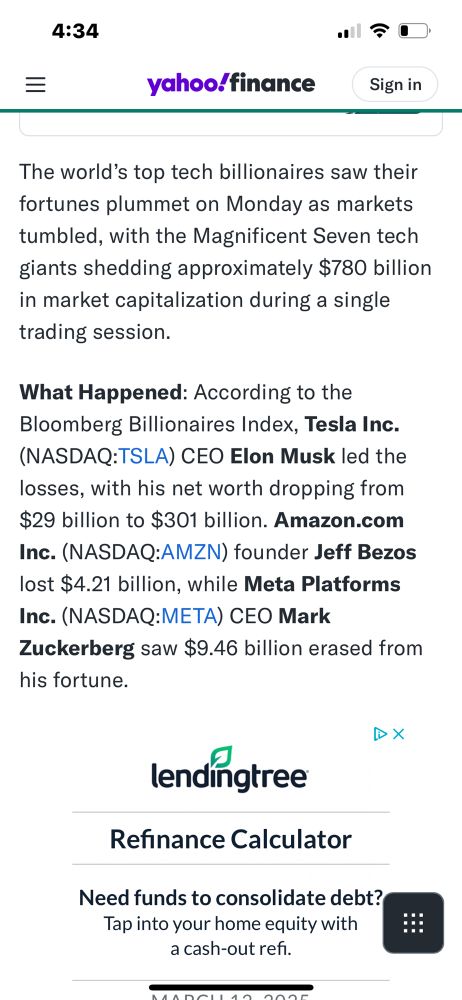Image resolution: width=462 pixels, height=1000 pixels.
Task: Tap the AdChoices triangle icon
Action: click(380, 734)
